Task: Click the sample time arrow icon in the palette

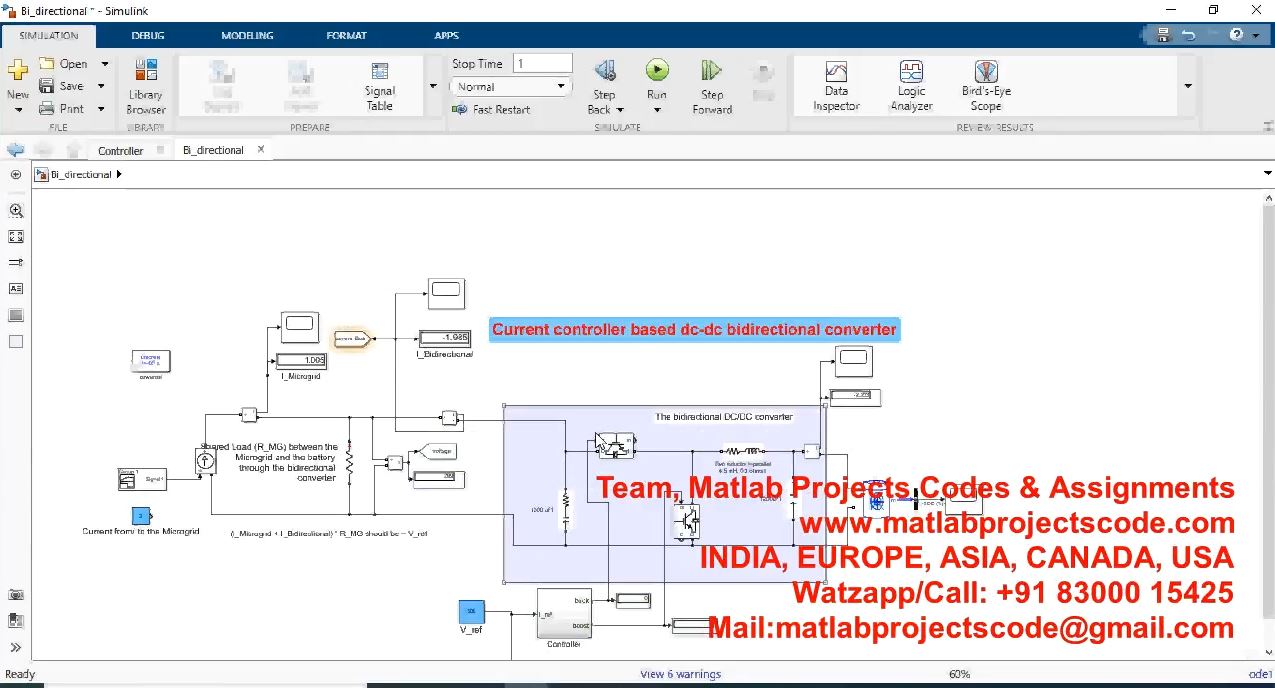Action: [x=15, y=262]
